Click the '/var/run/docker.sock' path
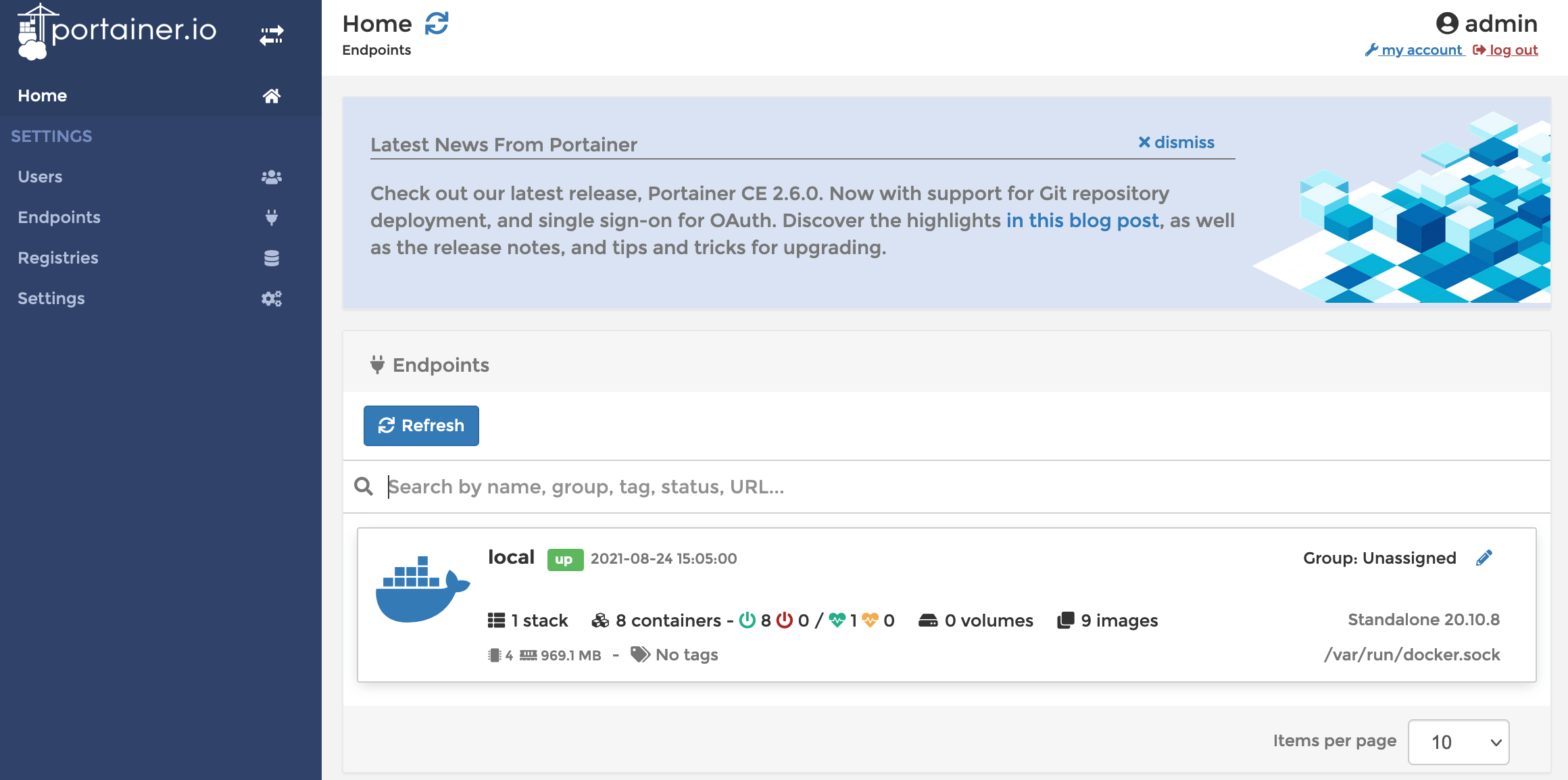The height and width of the screenshot is (780, 1568). tap(1412, 654)
